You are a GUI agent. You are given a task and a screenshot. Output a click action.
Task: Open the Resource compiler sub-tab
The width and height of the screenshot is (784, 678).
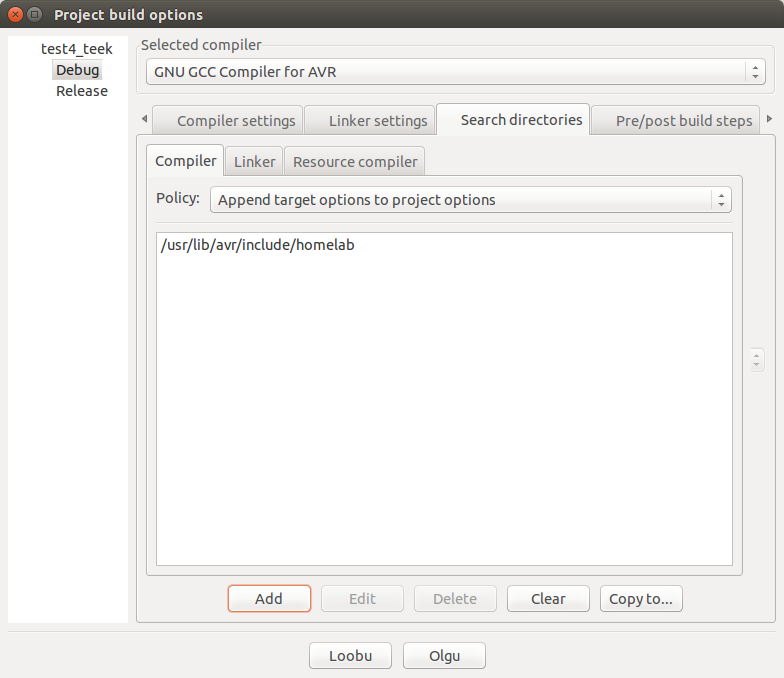click(x=355, y=162)
